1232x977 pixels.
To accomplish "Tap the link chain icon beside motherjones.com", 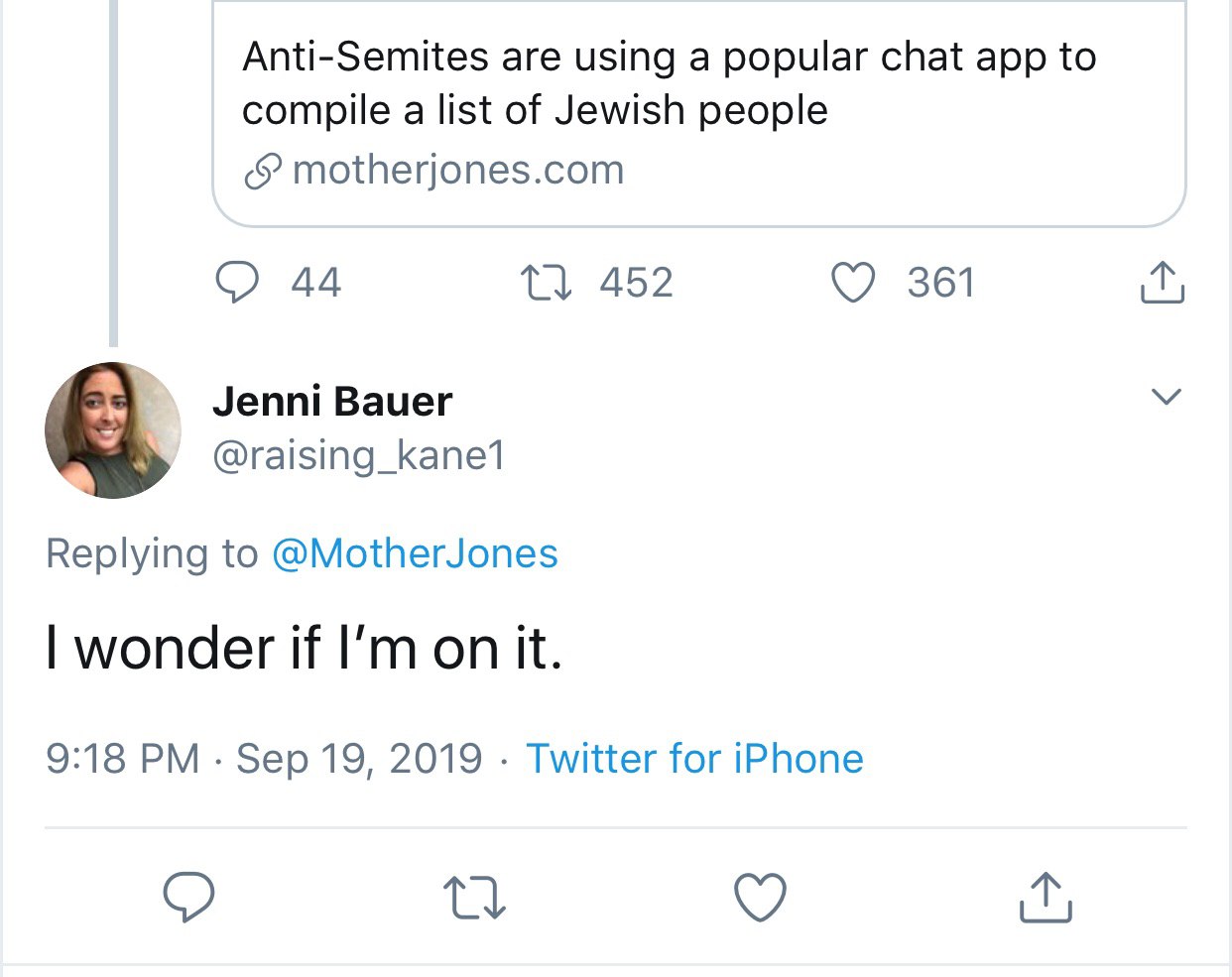I will 263,172.
